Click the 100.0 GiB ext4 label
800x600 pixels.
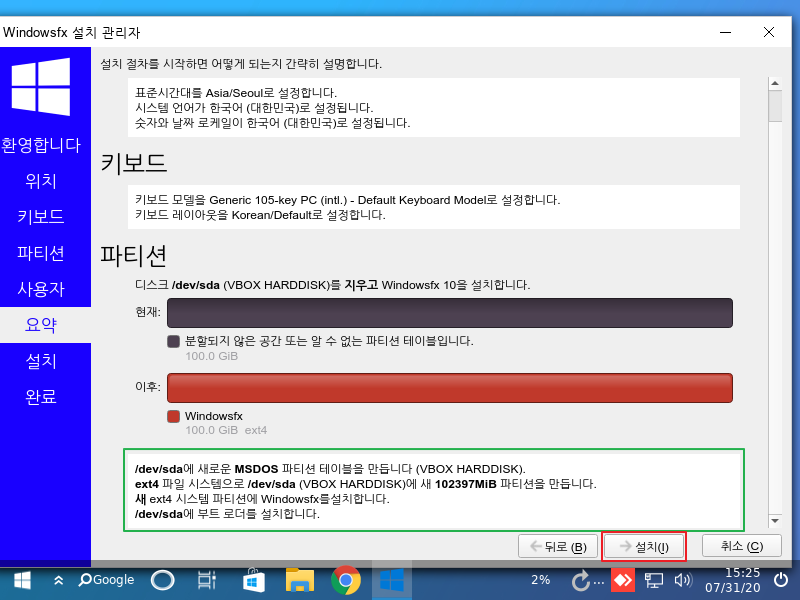[x=226, y=430]
